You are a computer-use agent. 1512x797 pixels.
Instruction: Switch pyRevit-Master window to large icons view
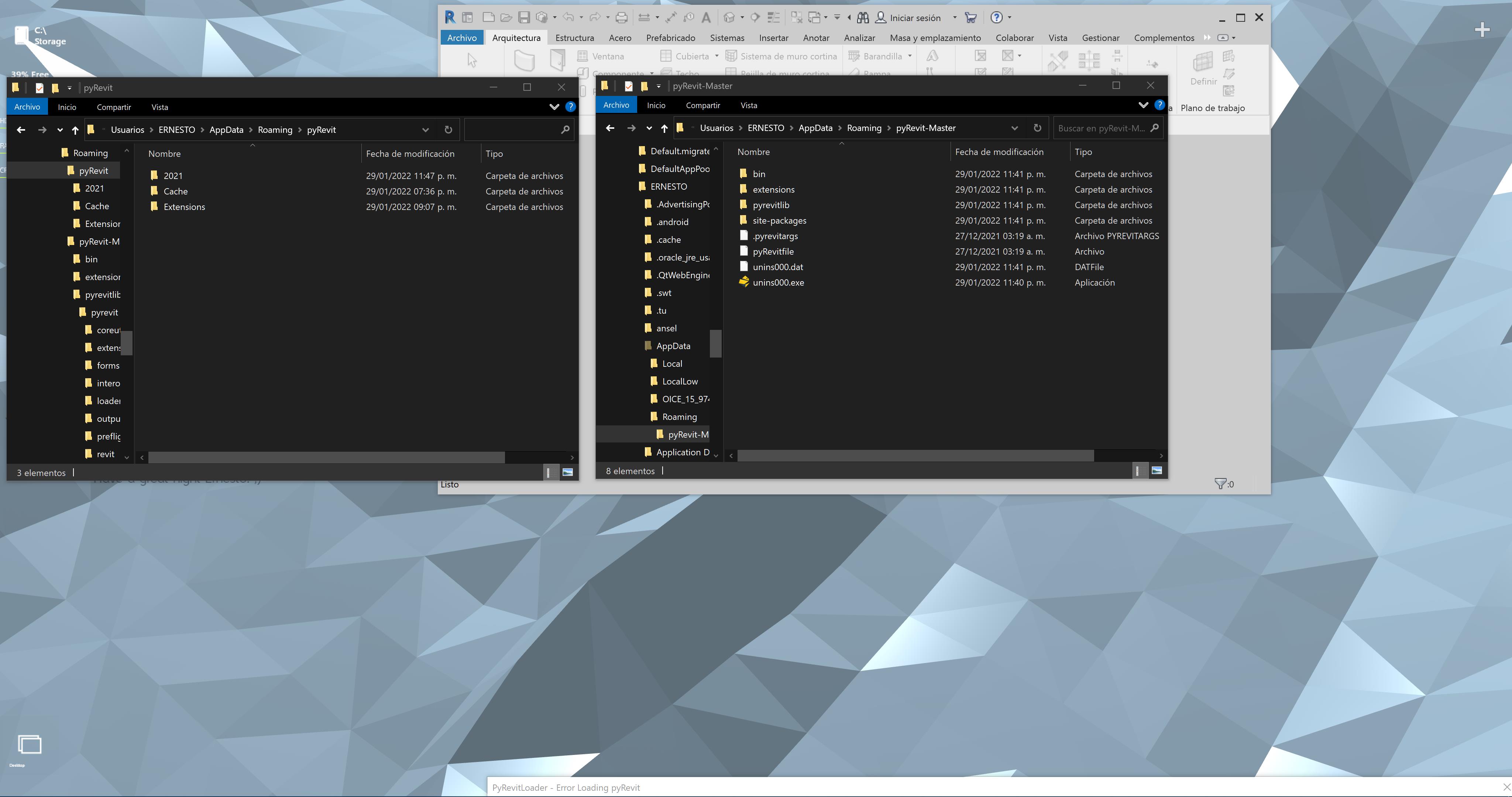(x=1156, y=471)
